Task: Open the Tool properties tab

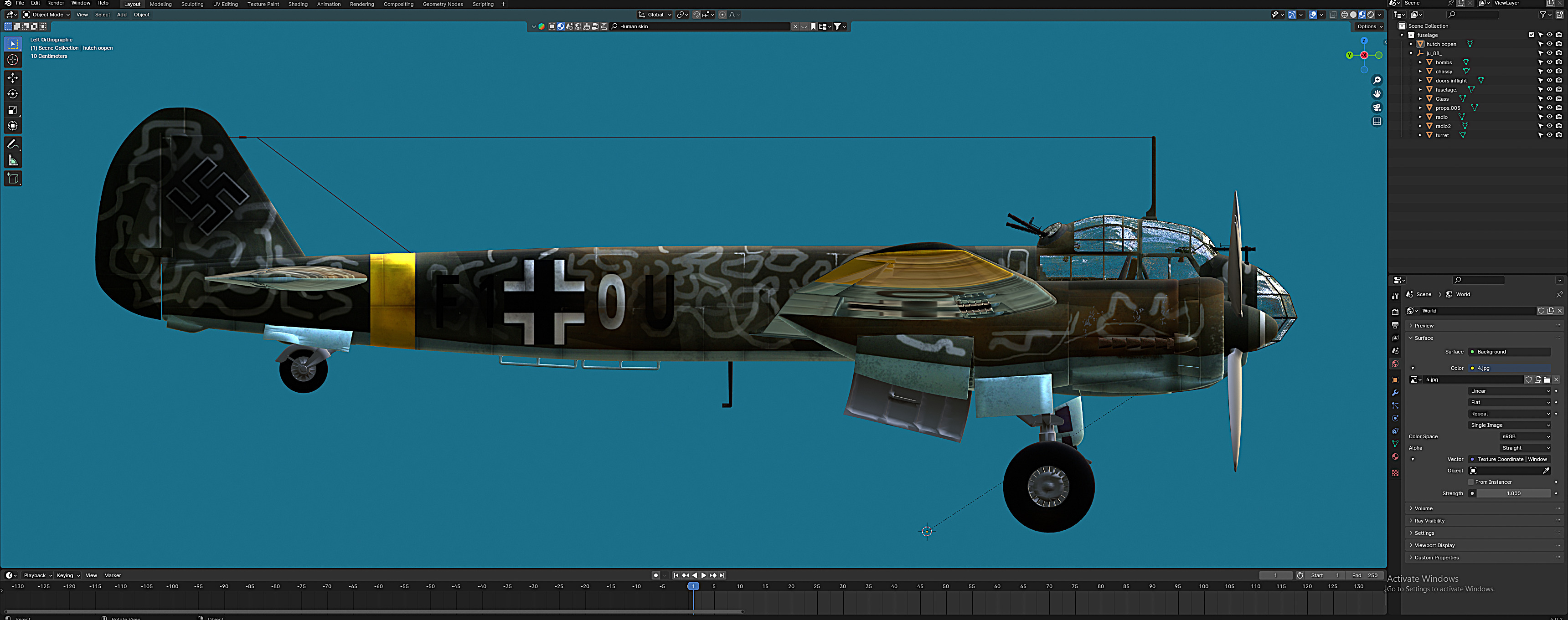Action: pos(1395,296)
